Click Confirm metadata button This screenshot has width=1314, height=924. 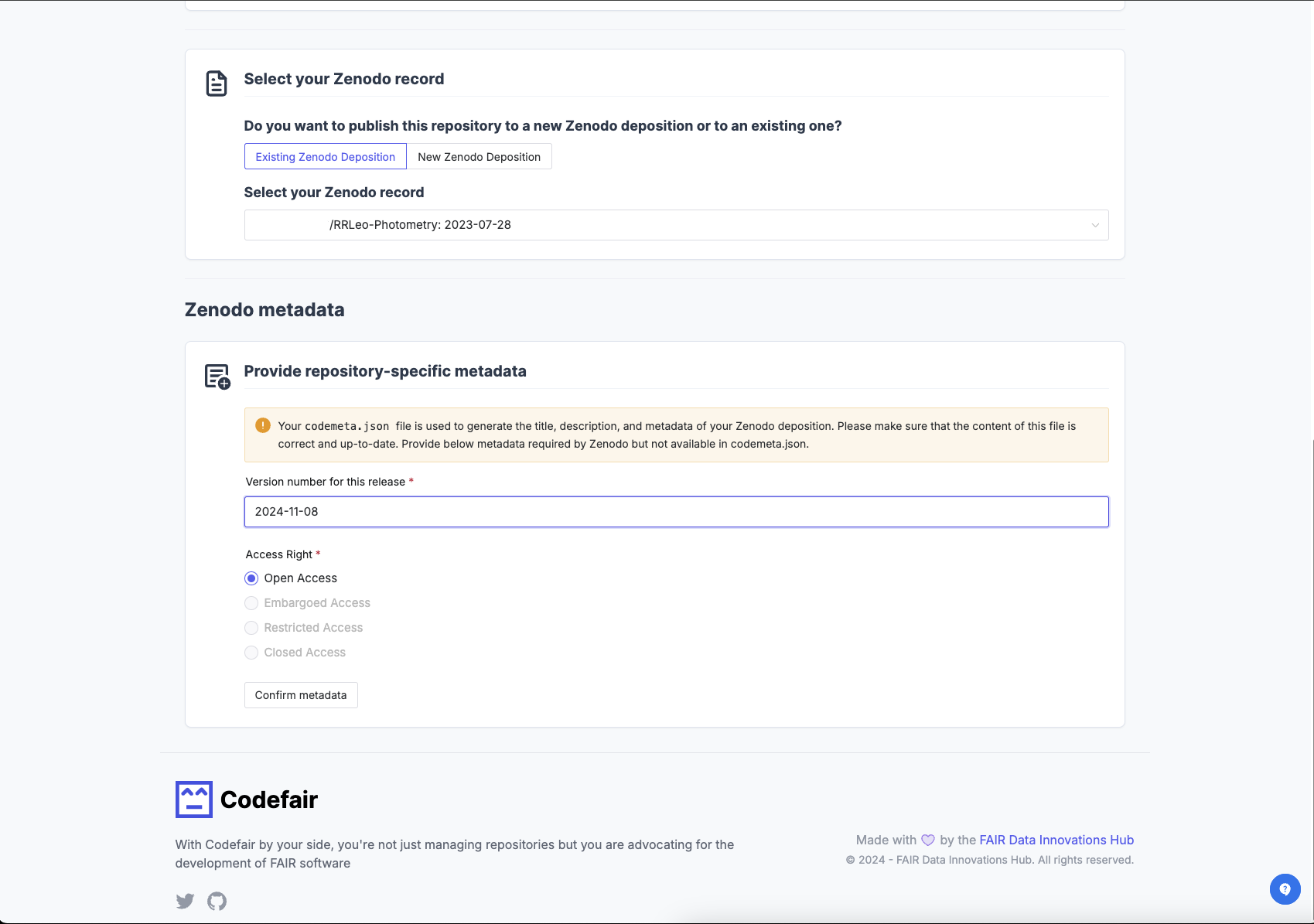301,695
